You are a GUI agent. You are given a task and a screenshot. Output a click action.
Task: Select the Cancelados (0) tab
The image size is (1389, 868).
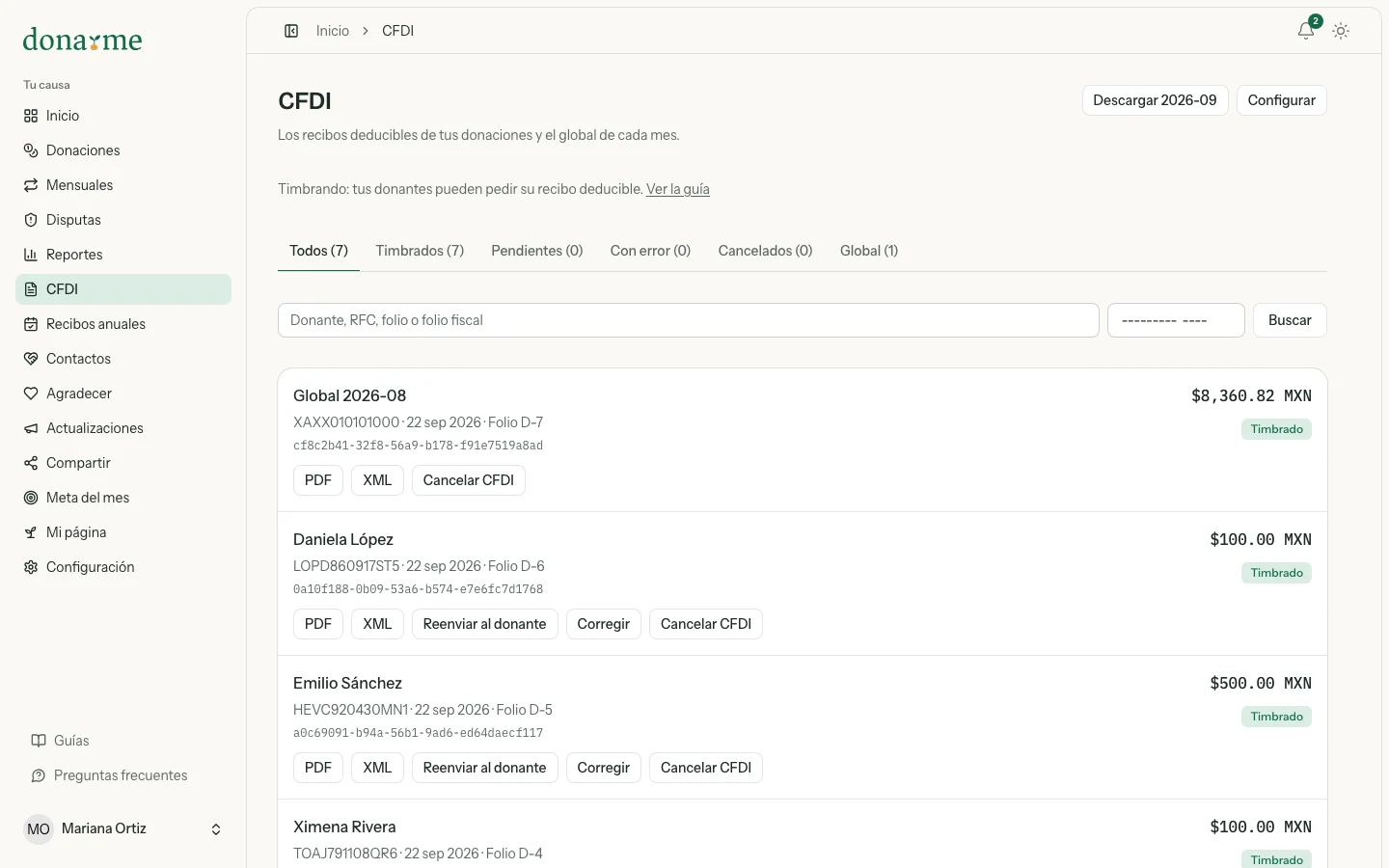point(765,251)
